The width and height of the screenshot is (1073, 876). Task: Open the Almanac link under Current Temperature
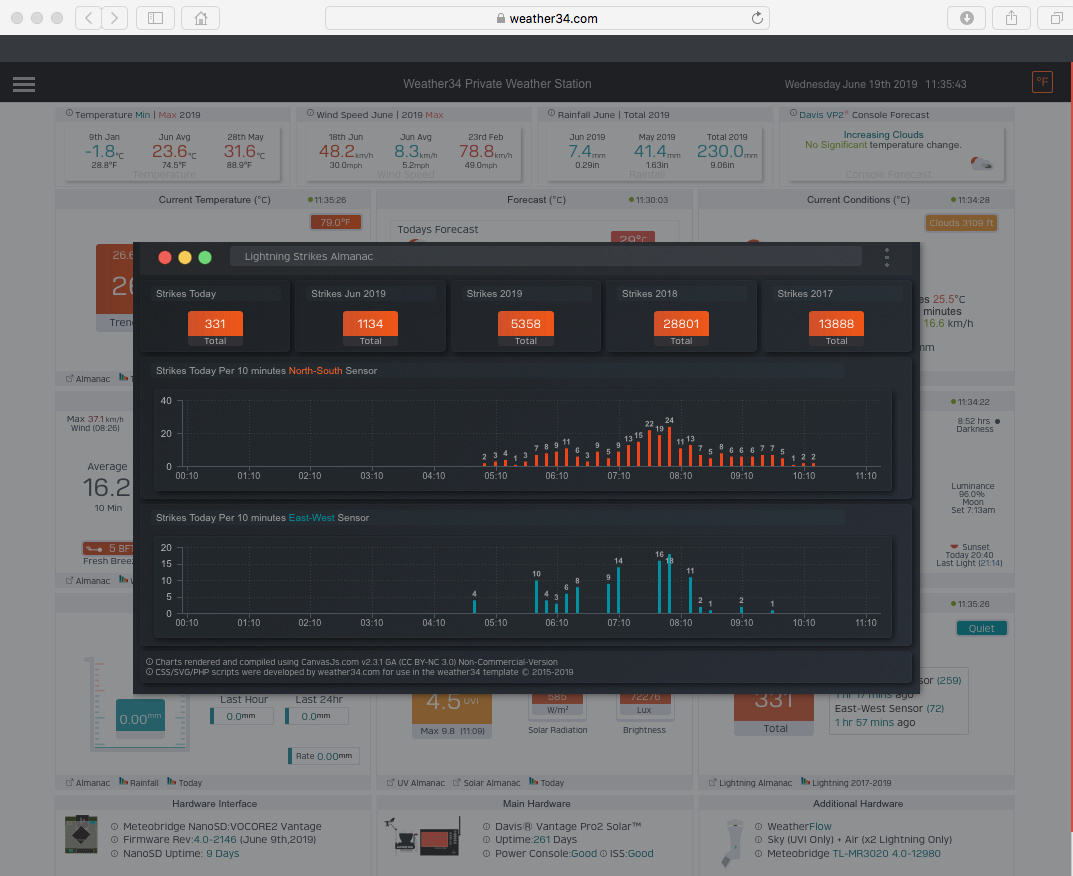point(88,378)
